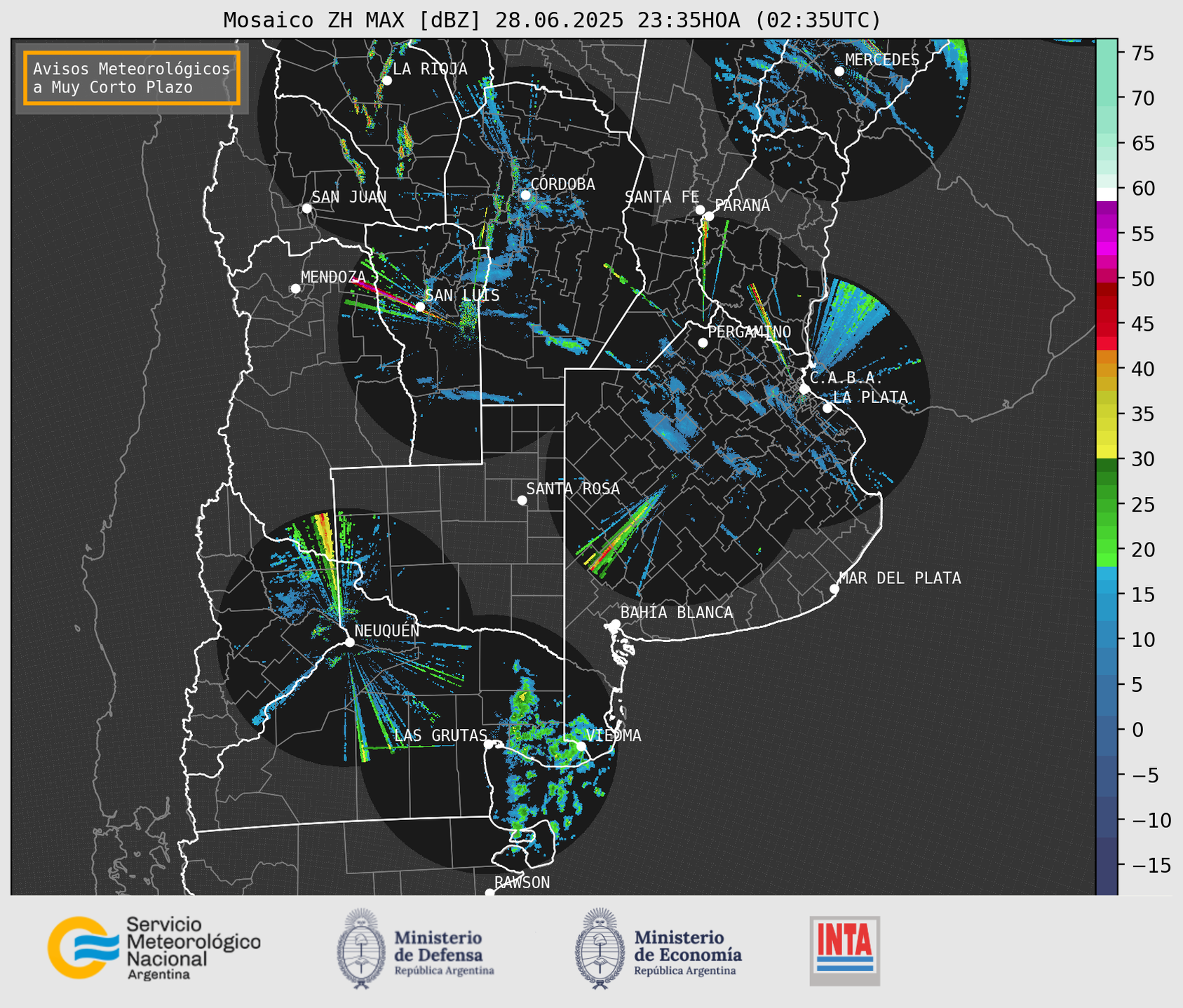Select the SANTA ROSA city marker
Screen dimensions: 1183x1008
pyautogui.click(x=522, y=500)
